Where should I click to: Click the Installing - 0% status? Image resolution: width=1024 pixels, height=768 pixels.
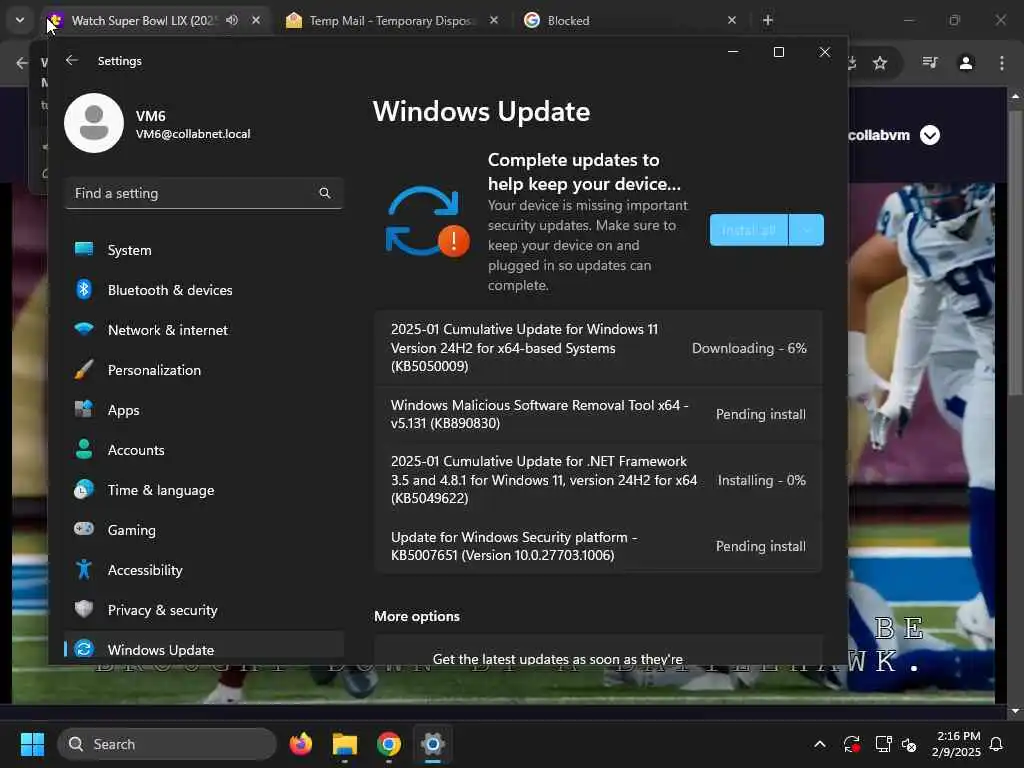point(761,481)
